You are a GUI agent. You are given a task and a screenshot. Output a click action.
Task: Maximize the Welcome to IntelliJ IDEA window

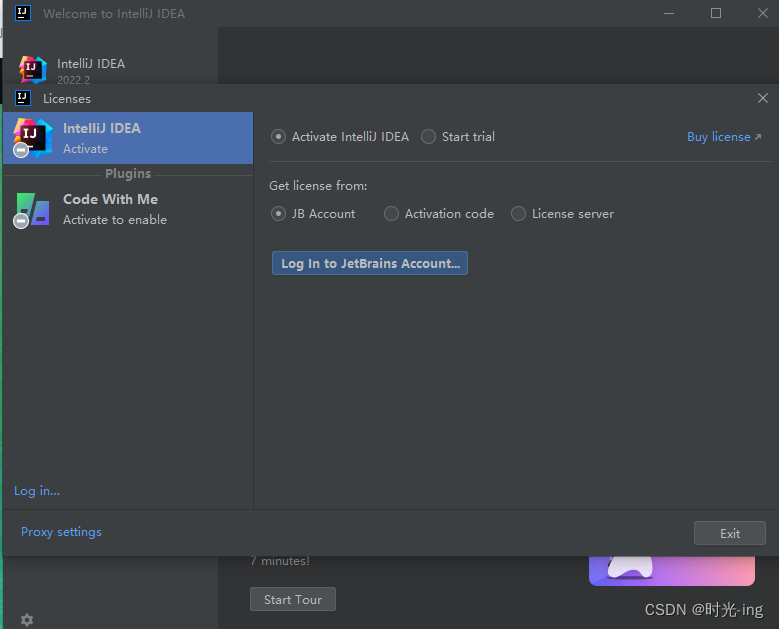click(715, 13)
